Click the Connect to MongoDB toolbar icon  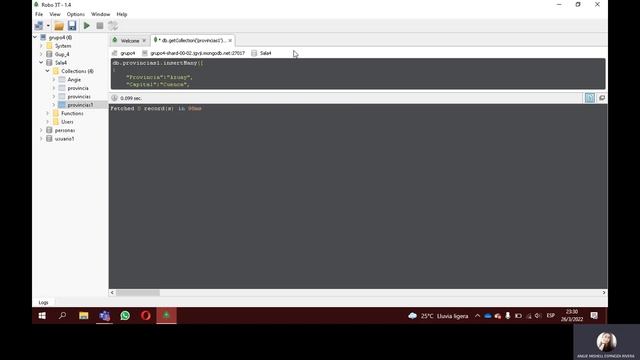[39, 26]
